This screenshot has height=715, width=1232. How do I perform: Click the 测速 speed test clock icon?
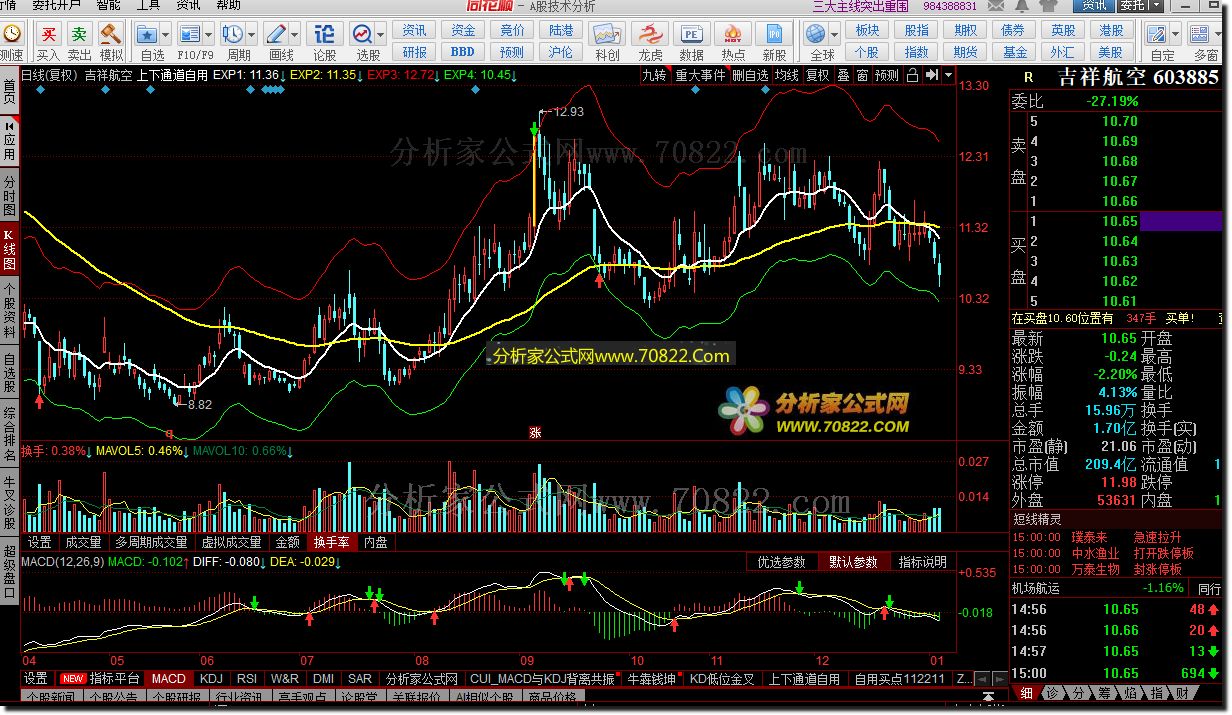coord(11,34)
